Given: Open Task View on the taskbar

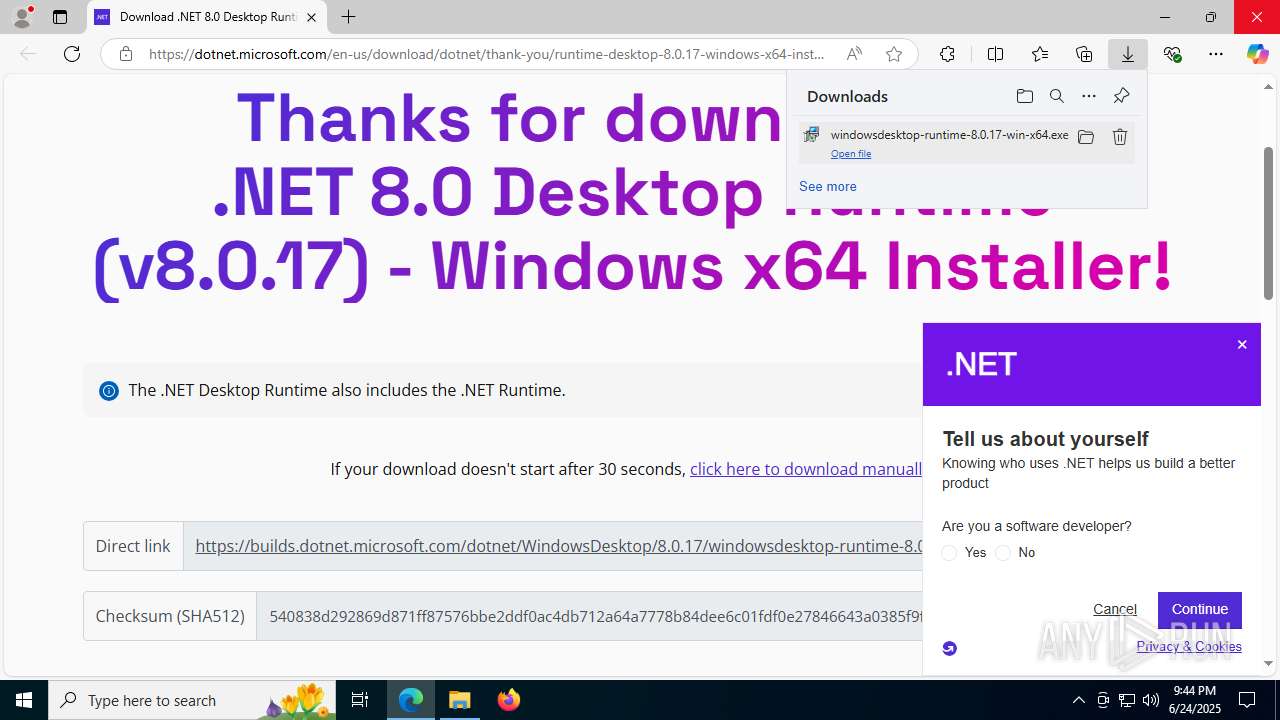Looking at the screenshot, I should point(360,700).
